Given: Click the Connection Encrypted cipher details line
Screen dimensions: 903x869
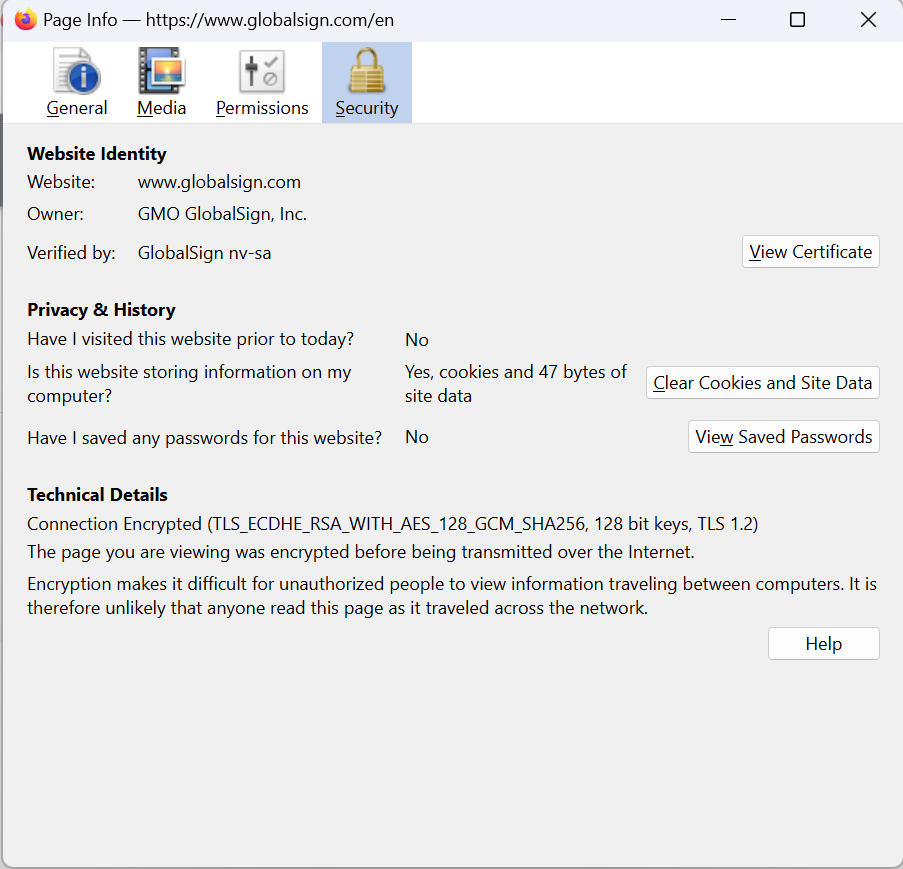Looking at the screenshot, I should 392,524.
